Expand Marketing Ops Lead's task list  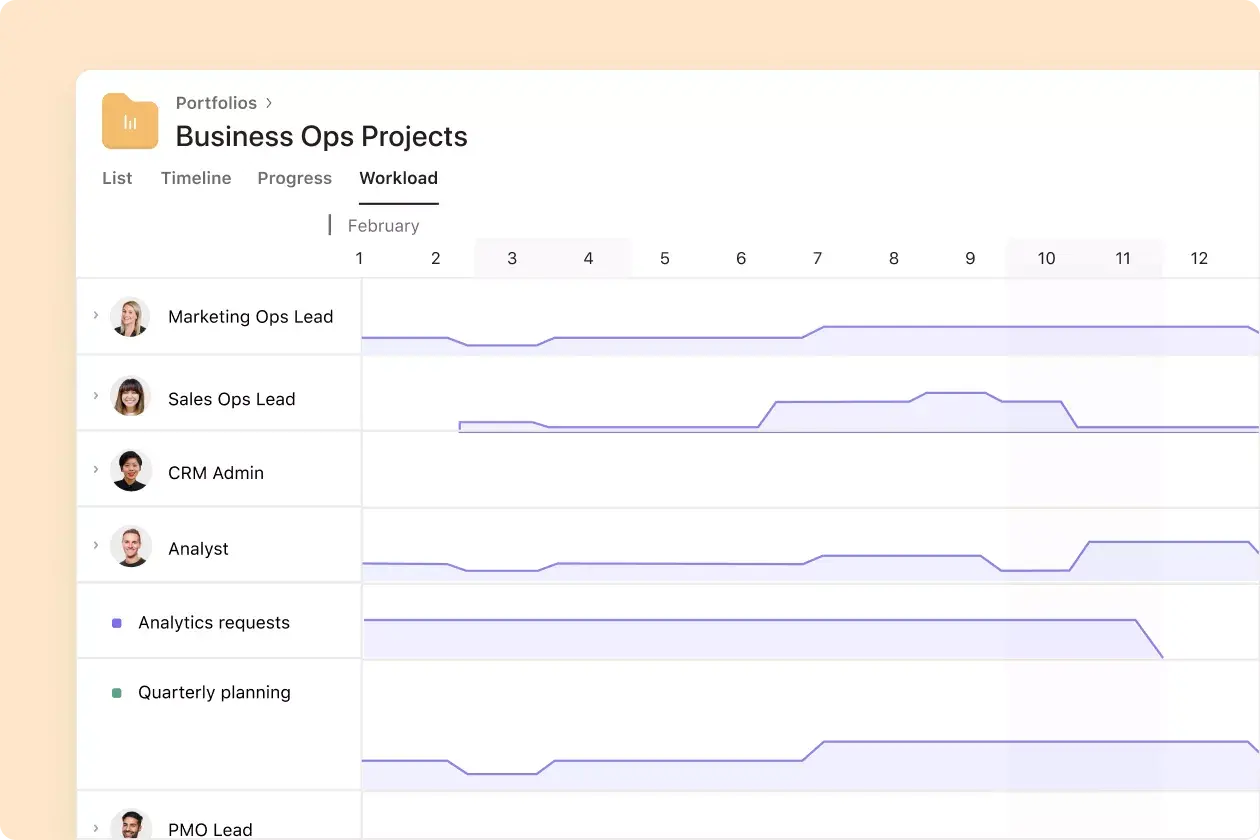pyautogui.click(x=95, y=316)
